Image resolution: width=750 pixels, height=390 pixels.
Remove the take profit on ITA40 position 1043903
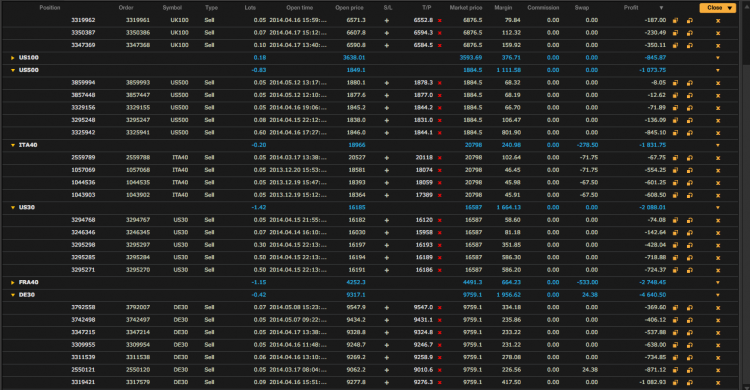pyautogui.click(x=440, y=195)
